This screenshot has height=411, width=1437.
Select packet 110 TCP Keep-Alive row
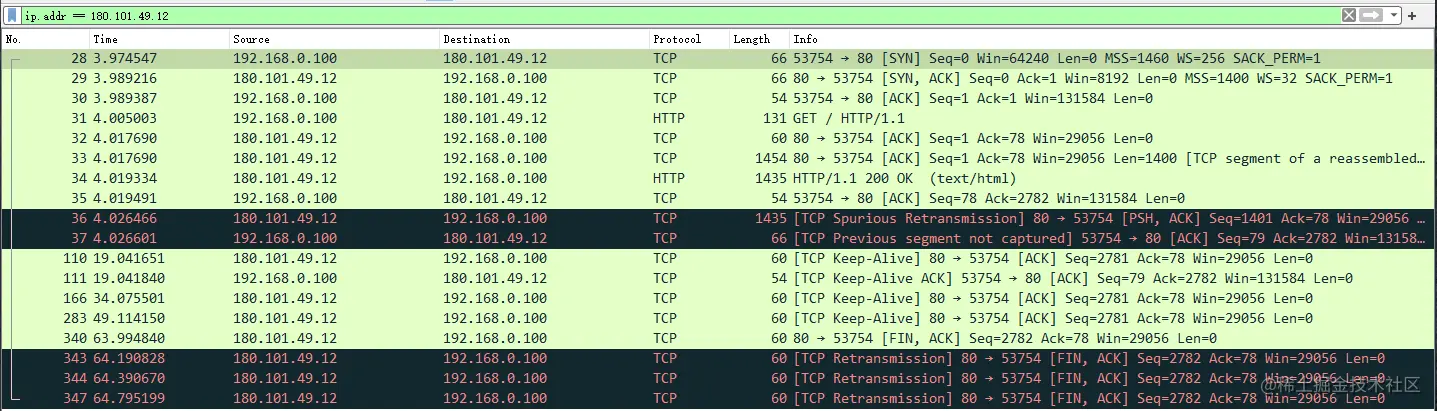tap(718, 259)
